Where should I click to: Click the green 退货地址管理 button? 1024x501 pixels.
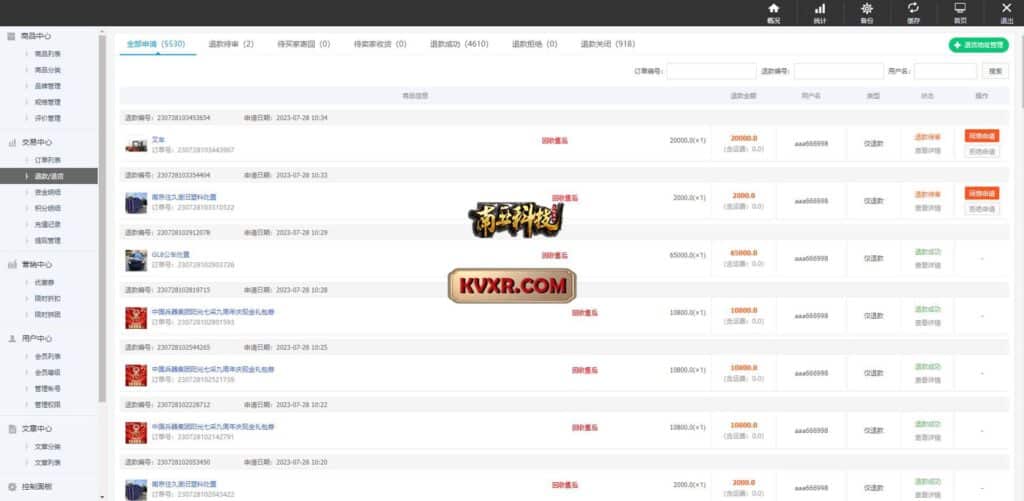coord(978,45)
